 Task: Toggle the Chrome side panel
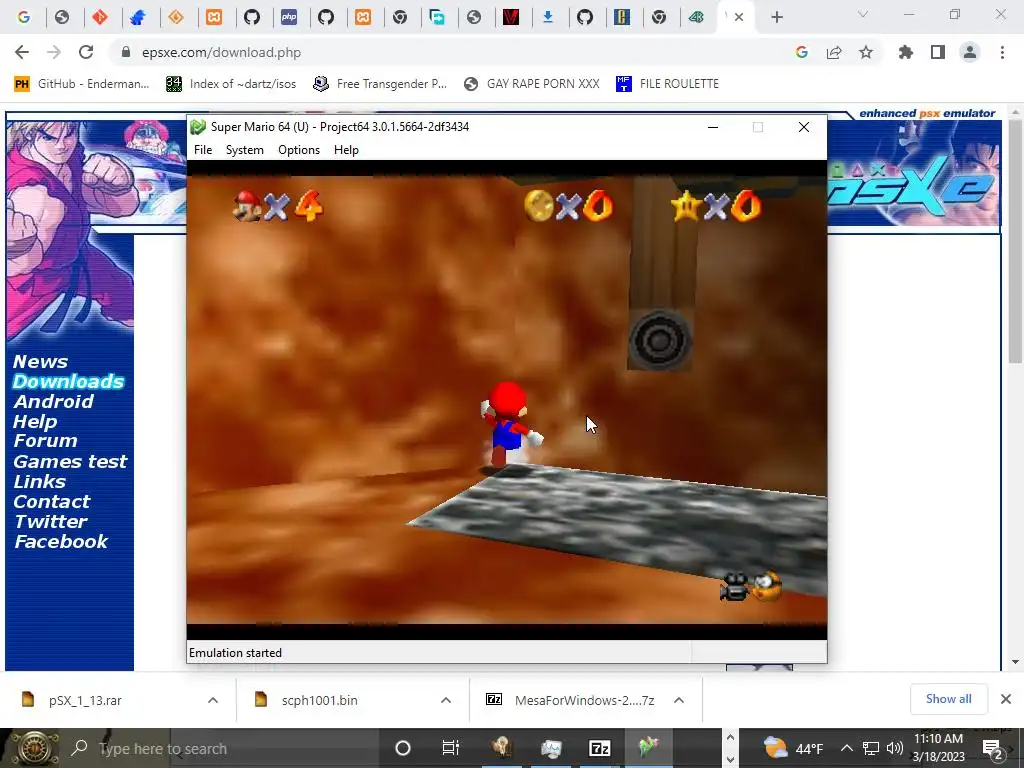pyautogui.click(x=938, y=52)
